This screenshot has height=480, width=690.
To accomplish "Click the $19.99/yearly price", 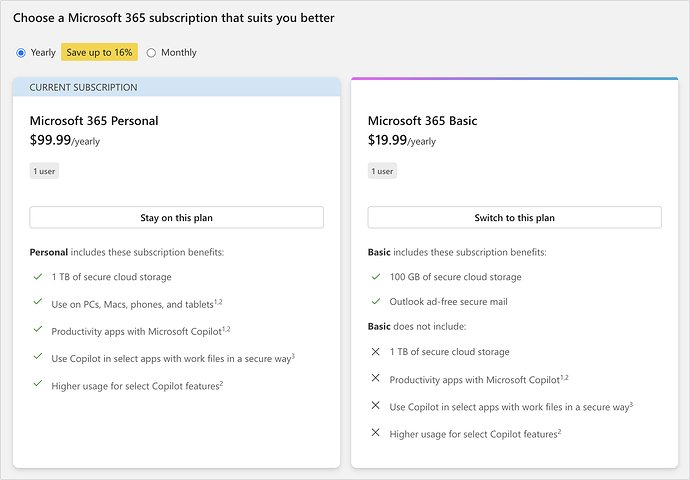I will [x=402, y=140].
